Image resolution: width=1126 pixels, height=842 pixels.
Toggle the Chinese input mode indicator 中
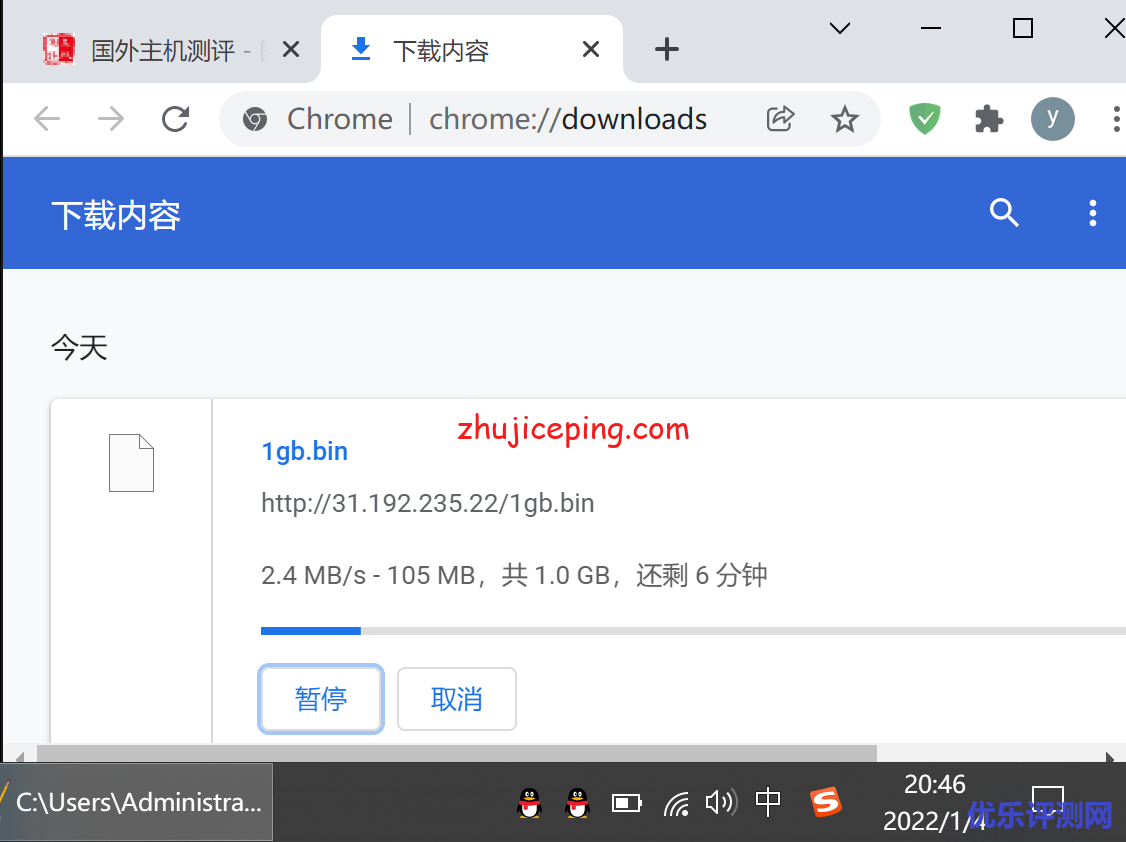tap(768, 801)
